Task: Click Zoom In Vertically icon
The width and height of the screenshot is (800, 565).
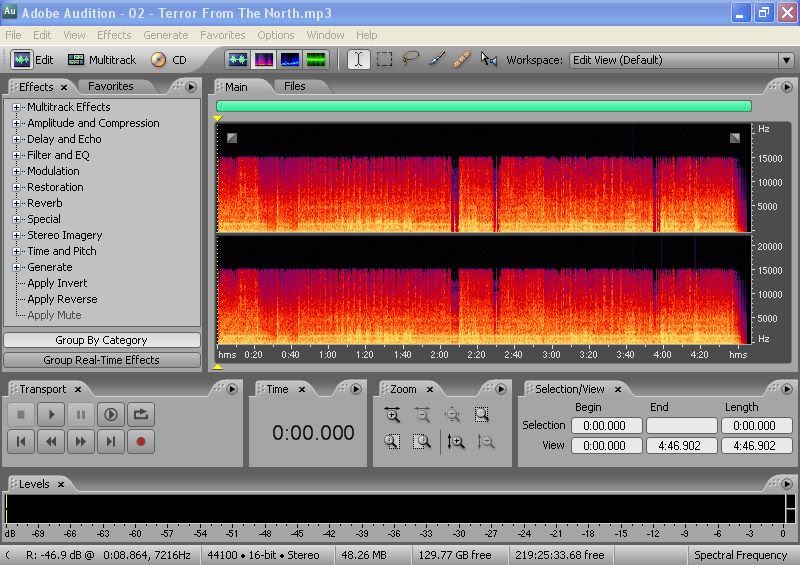Action: [x=456, y=441]
